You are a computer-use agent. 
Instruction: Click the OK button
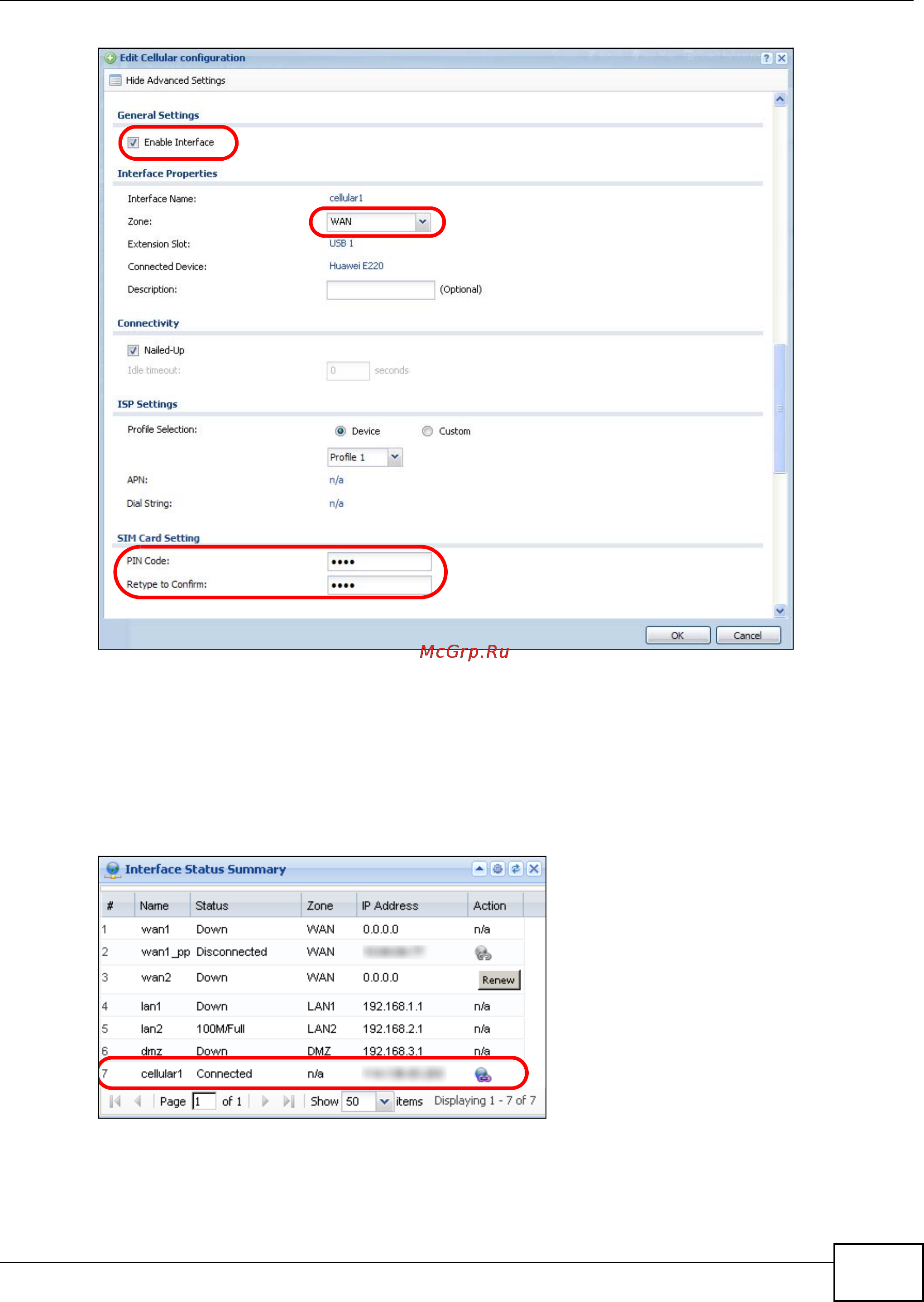[678, 635]
